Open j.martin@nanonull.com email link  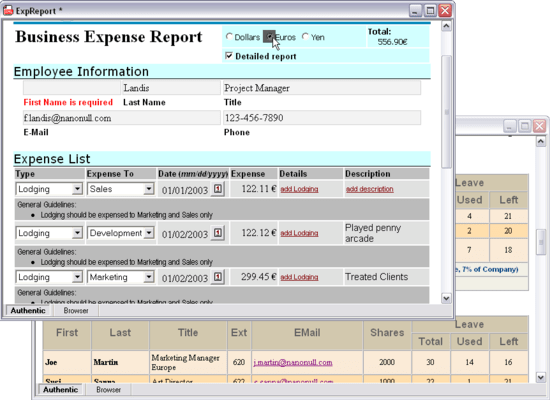[x=293, y=362]
